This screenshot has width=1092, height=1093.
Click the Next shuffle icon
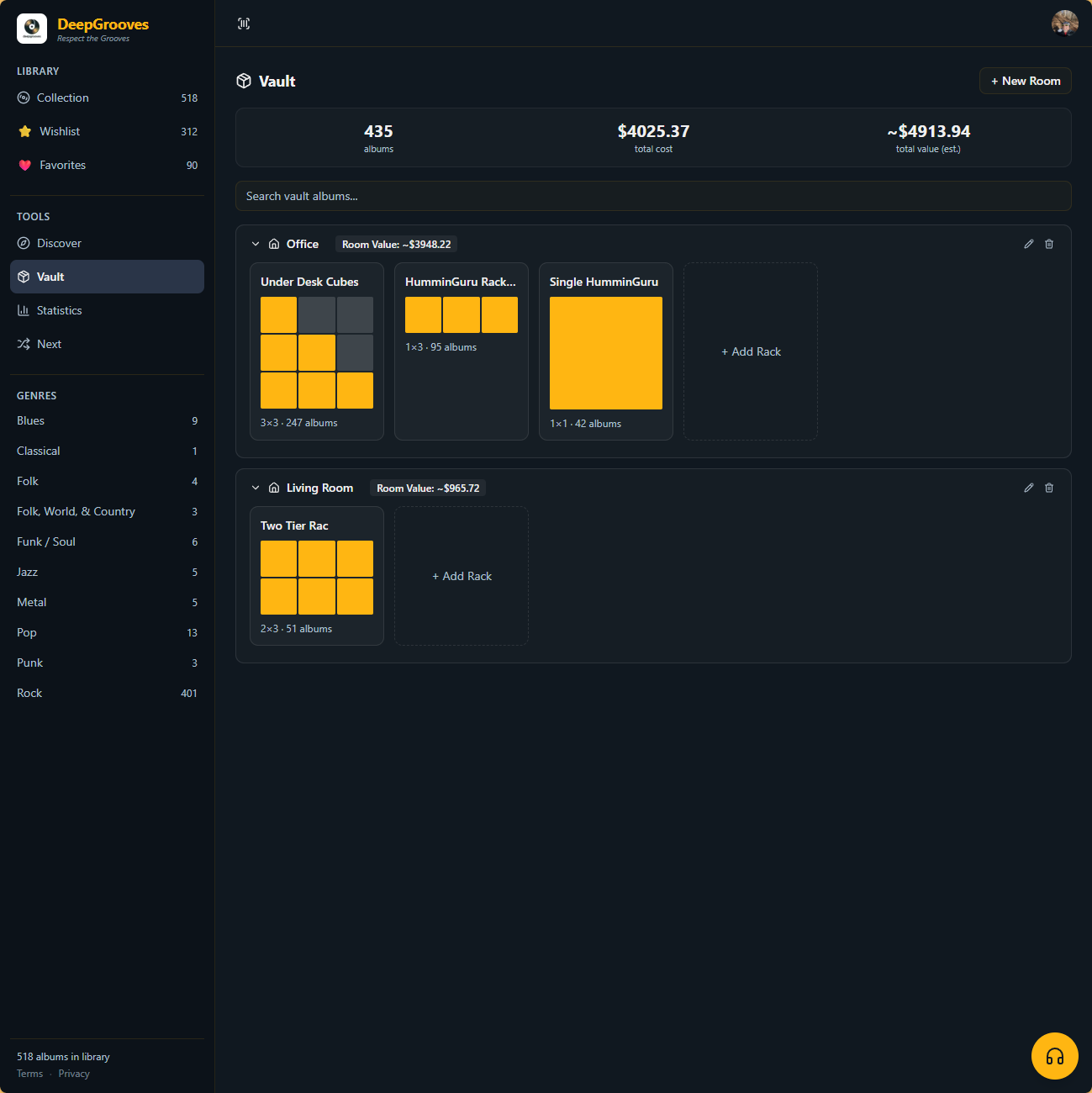24,344
